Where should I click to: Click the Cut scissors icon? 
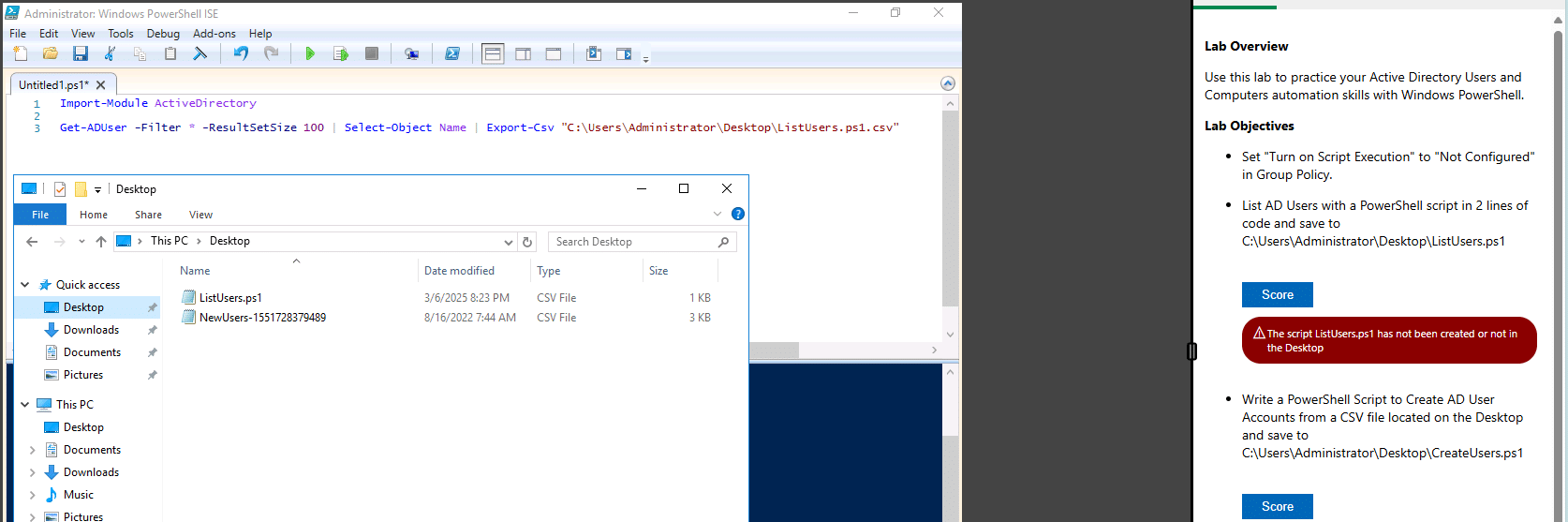[111, 54]
